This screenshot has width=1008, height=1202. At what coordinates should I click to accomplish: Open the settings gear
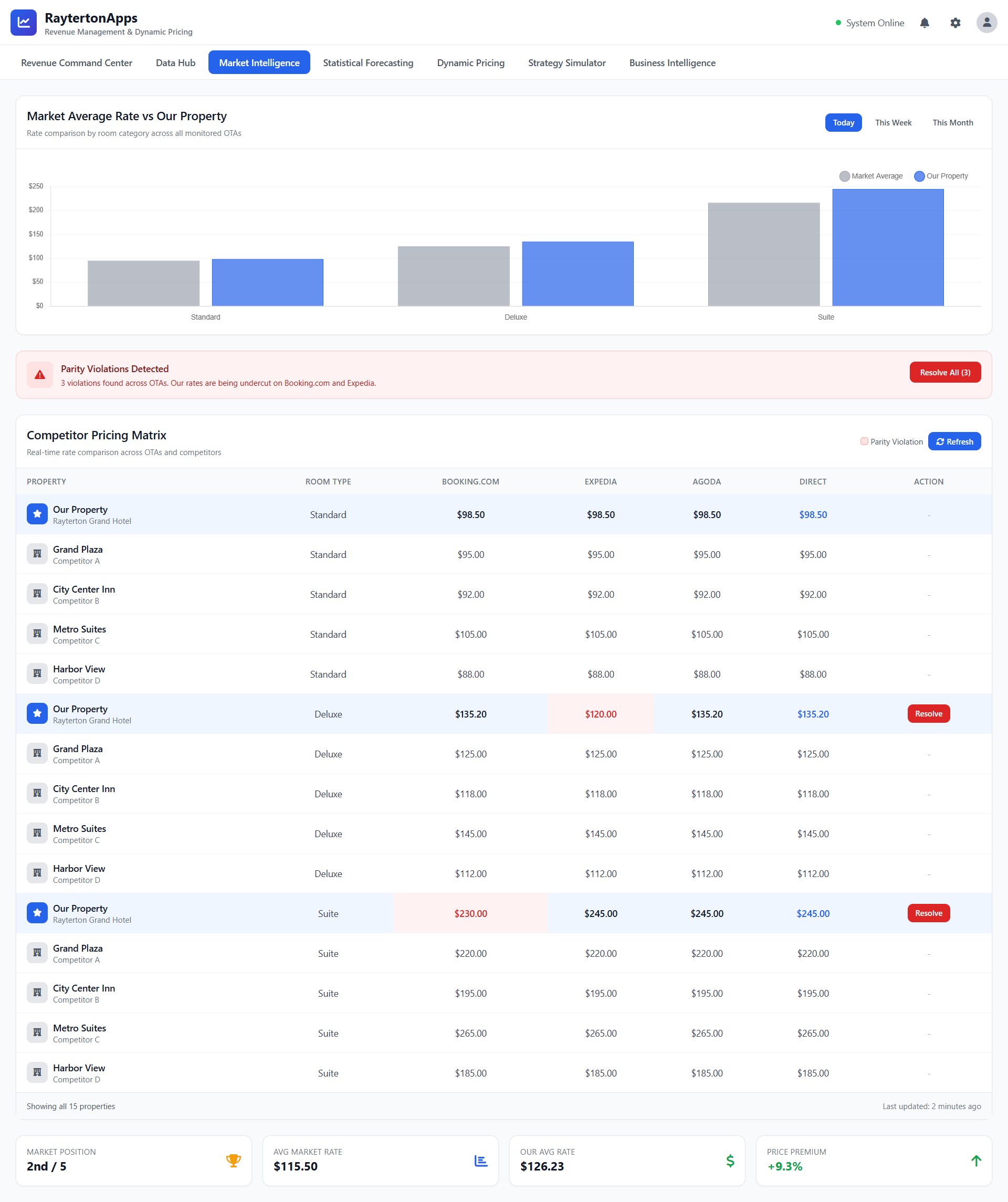tap(956, 23)
